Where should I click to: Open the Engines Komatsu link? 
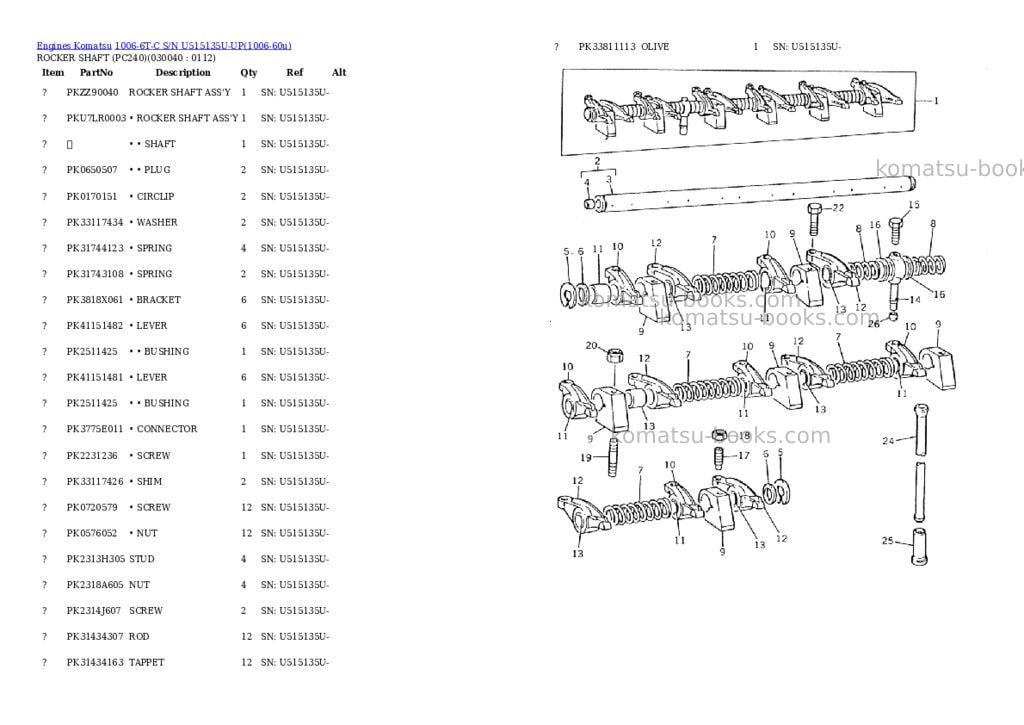[74, 46]
